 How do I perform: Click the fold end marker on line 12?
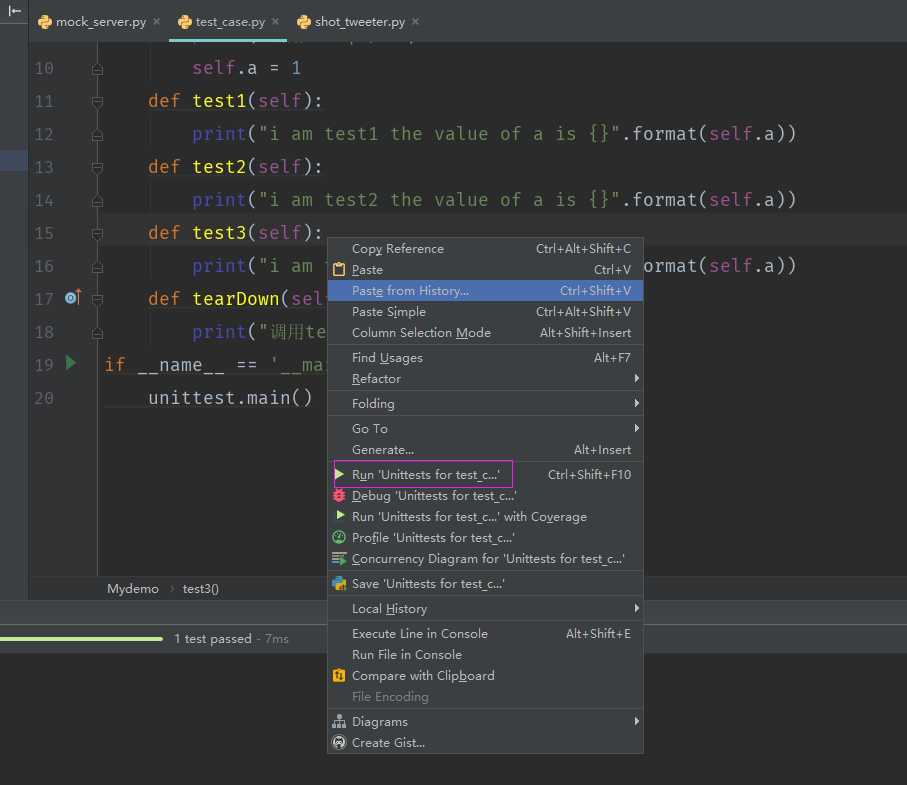tap(97, 136)
